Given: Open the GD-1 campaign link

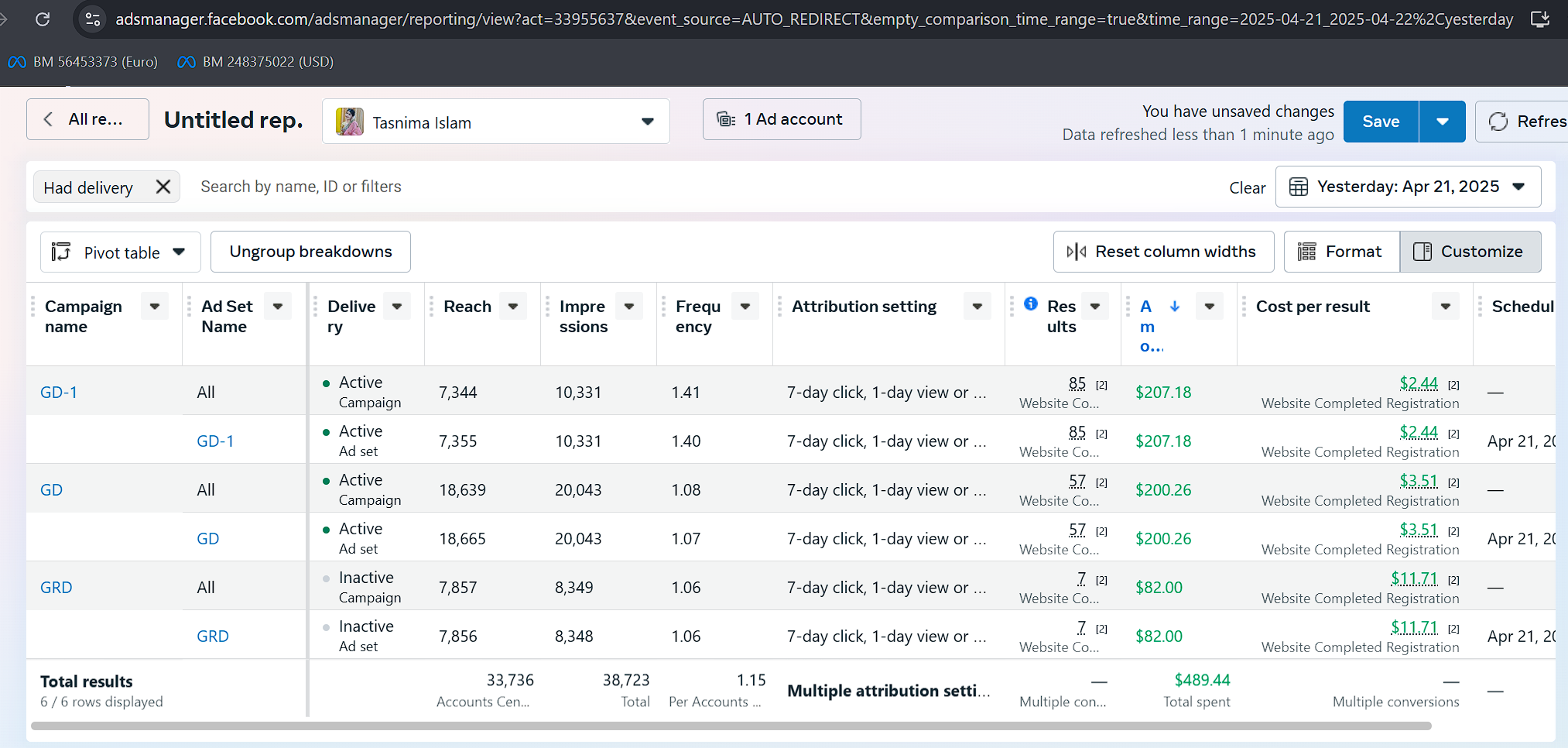Looking at the screenshot, I should [x=59, y=393].
